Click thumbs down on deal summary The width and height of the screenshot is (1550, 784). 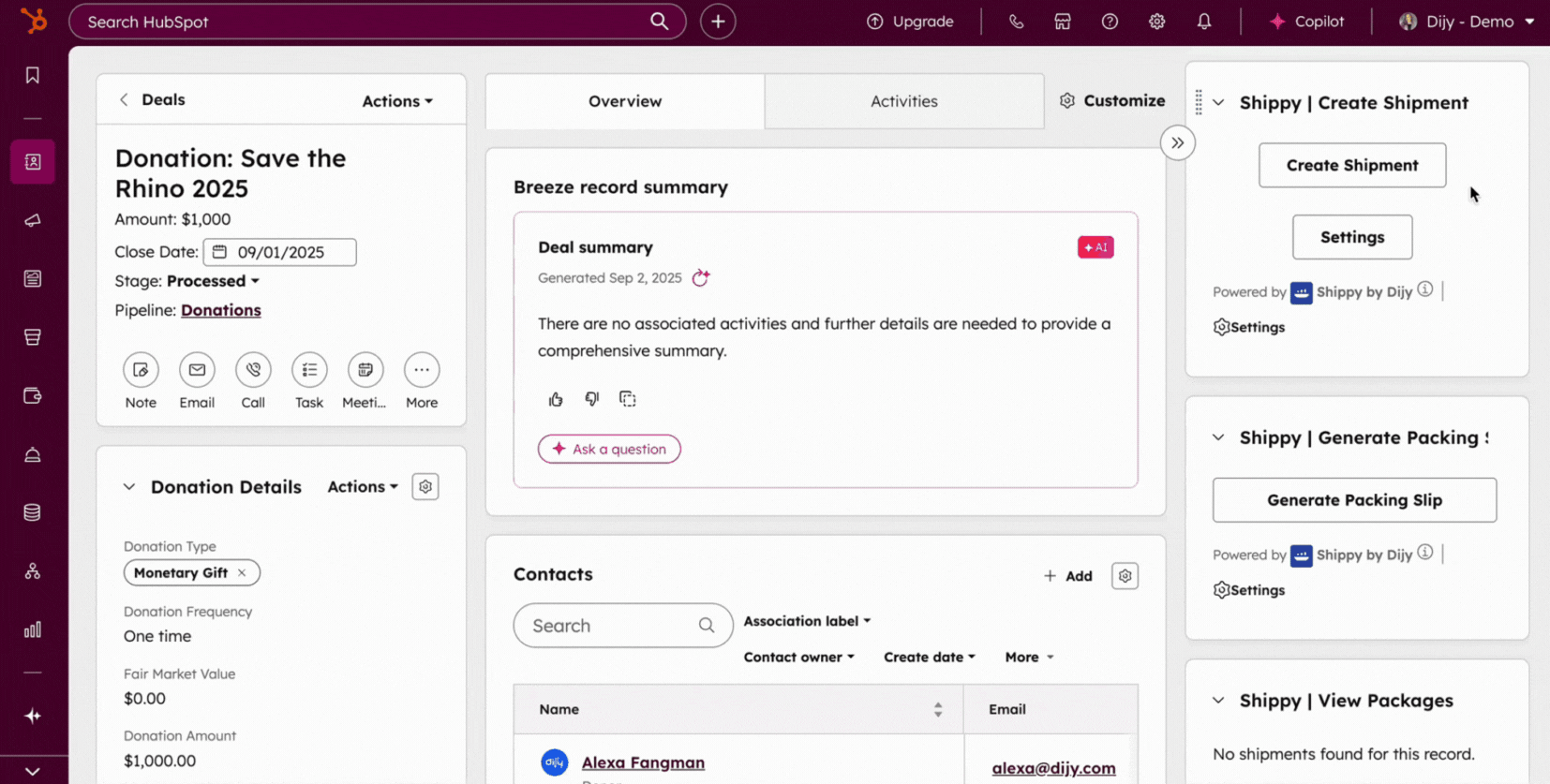tap(591, 399)
